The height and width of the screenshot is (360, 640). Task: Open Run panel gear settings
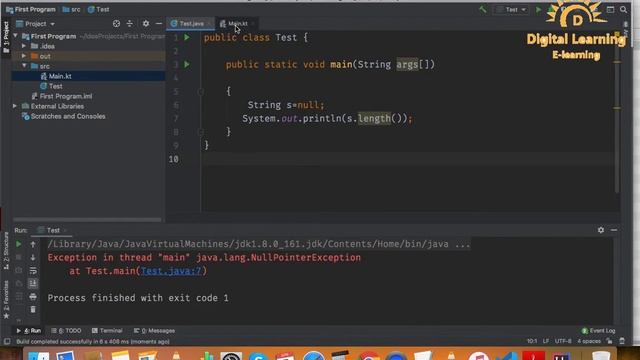(x=601, y=230)
